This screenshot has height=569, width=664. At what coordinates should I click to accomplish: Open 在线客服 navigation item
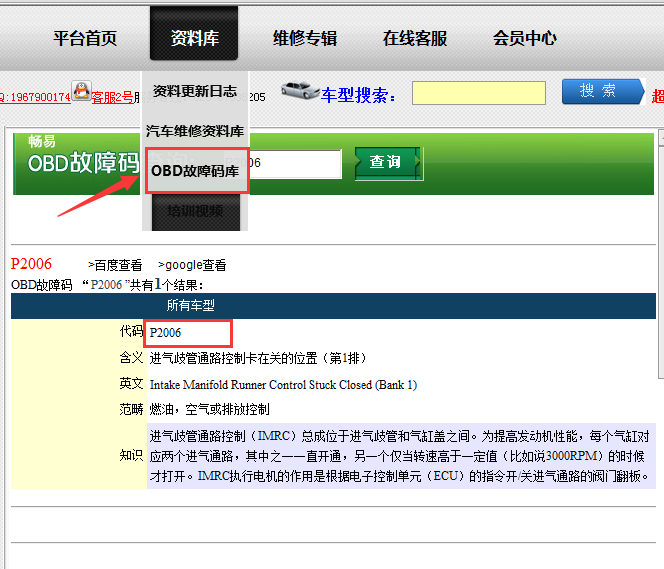click(x=415, y=38)
